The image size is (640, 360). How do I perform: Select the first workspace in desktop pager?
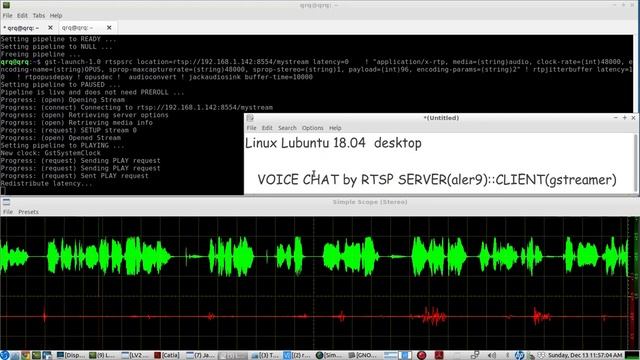(391, 355)
